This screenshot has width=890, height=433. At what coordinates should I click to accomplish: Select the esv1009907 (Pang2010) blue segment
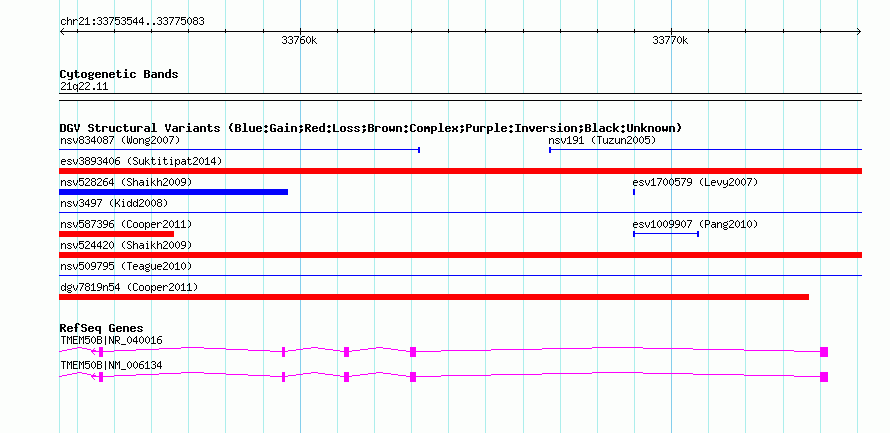666,234
